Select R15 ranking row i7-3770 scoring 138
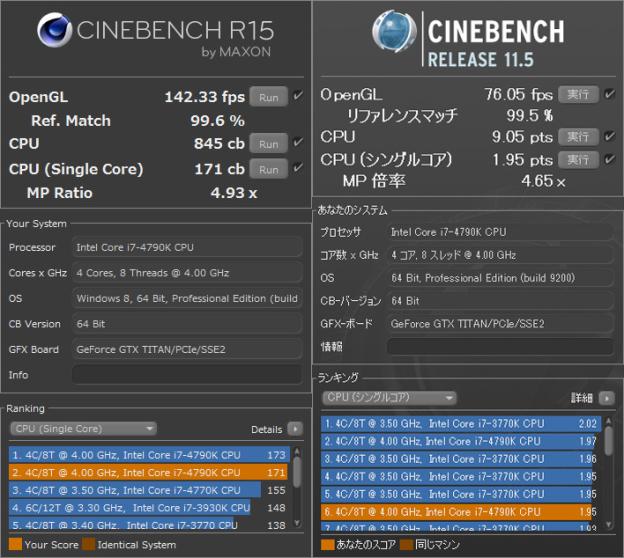The height and width of the screenshot is (558, 624). point(149,524)
